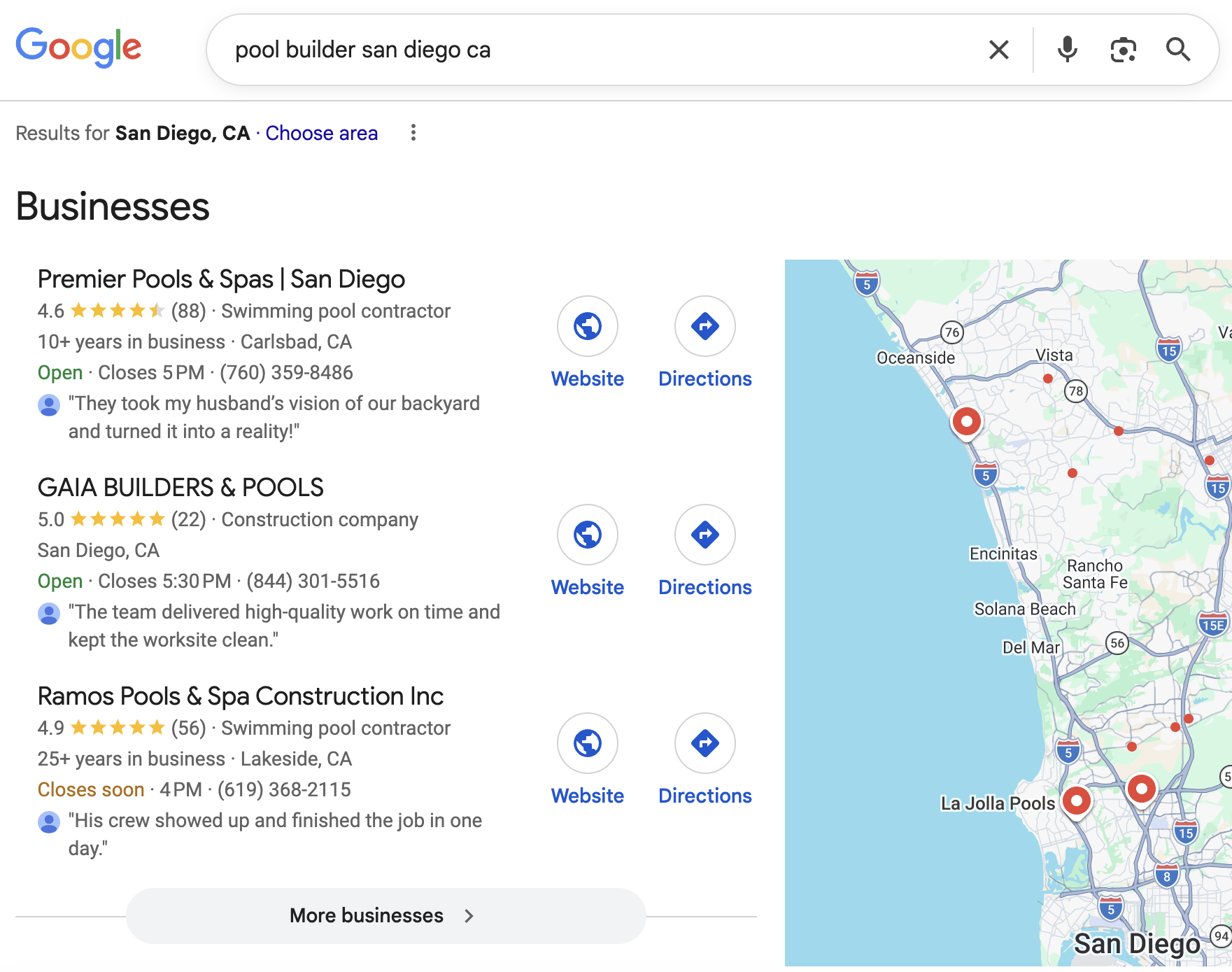Click the search magnifier icon
This screenshot has height=972, width=1232.
pyautogui.click(x=1179, y=50)
